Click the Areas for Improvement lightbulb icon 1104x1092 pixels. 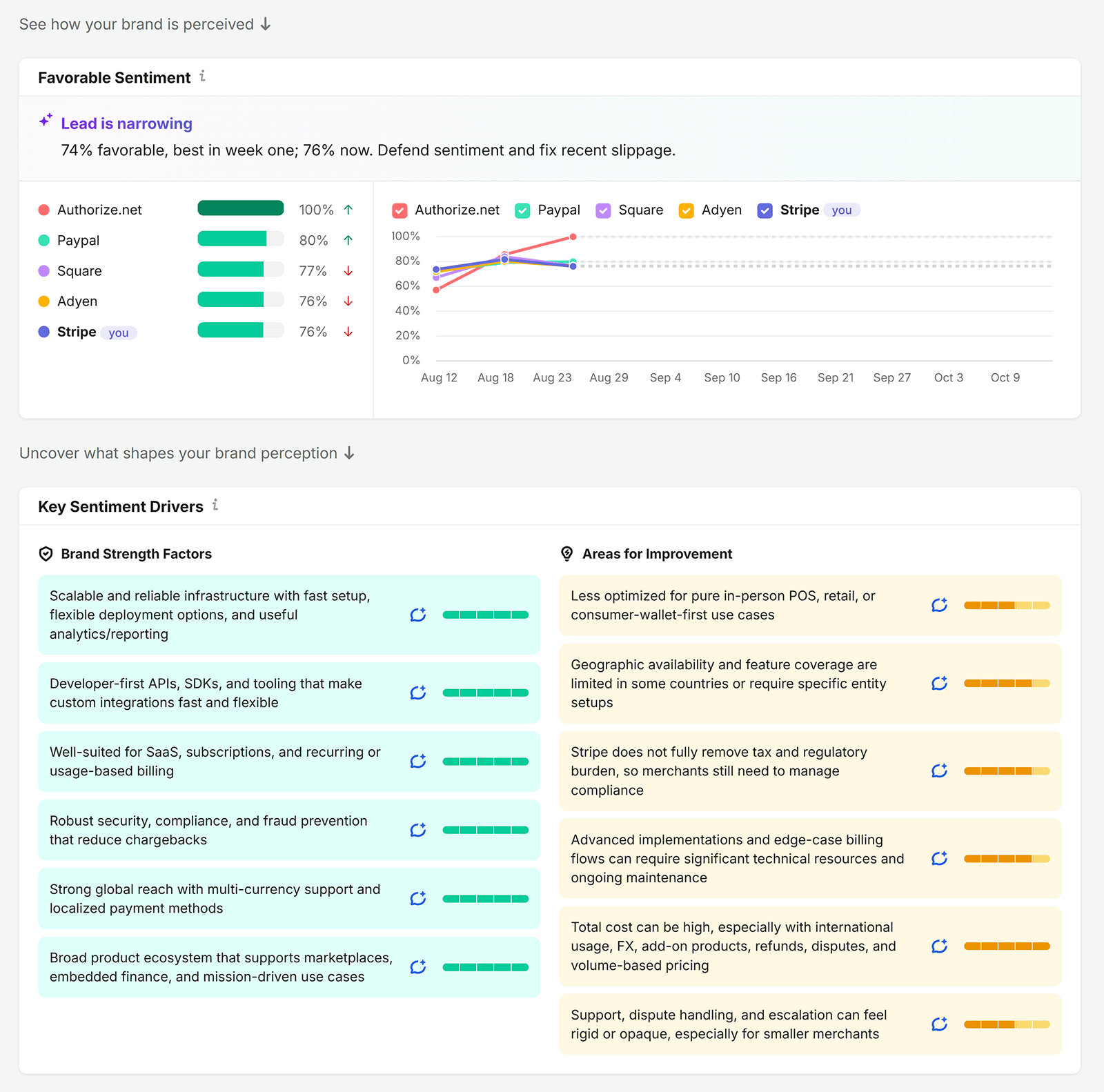pyautogui.click(x=567, y=553)
